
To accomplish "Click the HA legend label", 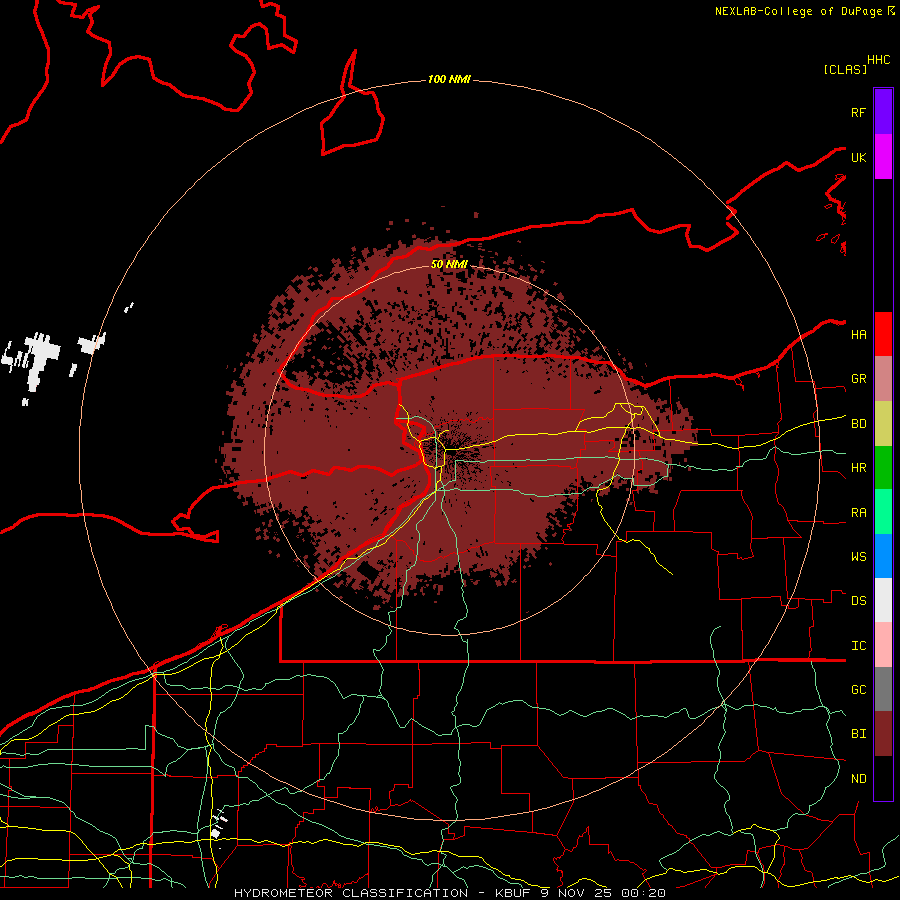I will pos(858,334).
